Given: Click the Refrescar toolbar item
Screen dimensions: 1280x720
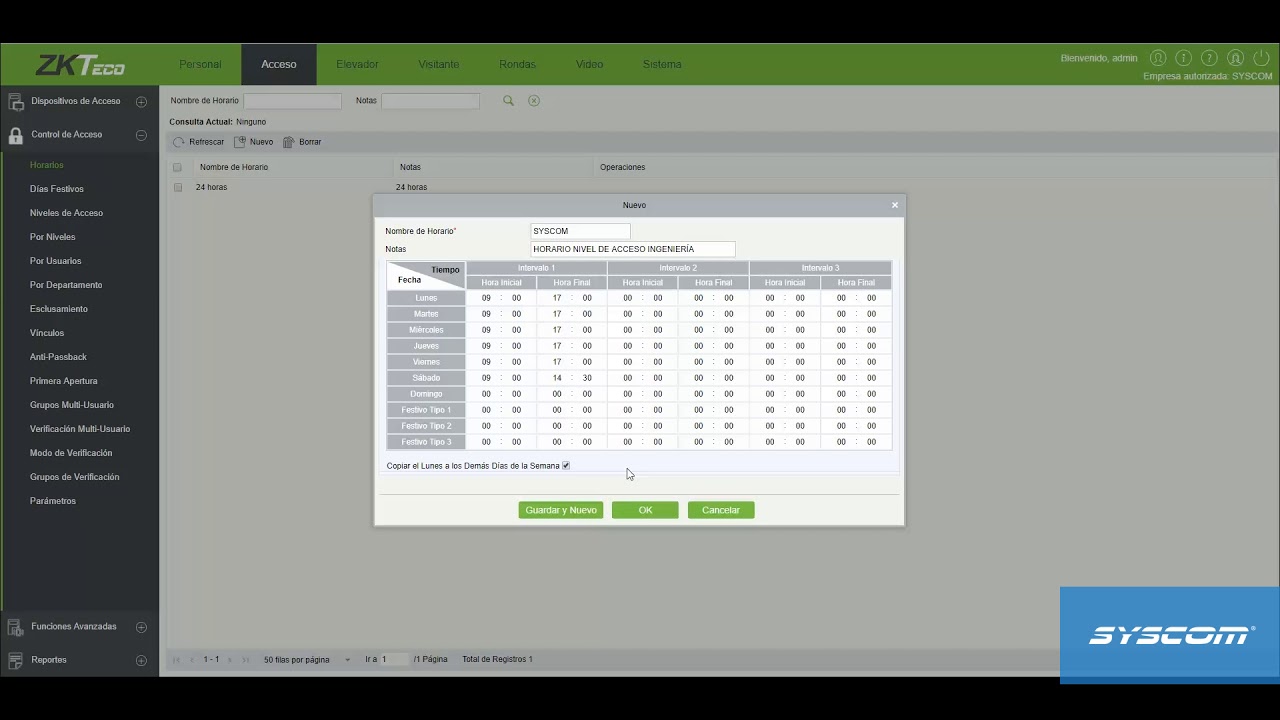Looking at the screenshot, I should click(198, 142).
